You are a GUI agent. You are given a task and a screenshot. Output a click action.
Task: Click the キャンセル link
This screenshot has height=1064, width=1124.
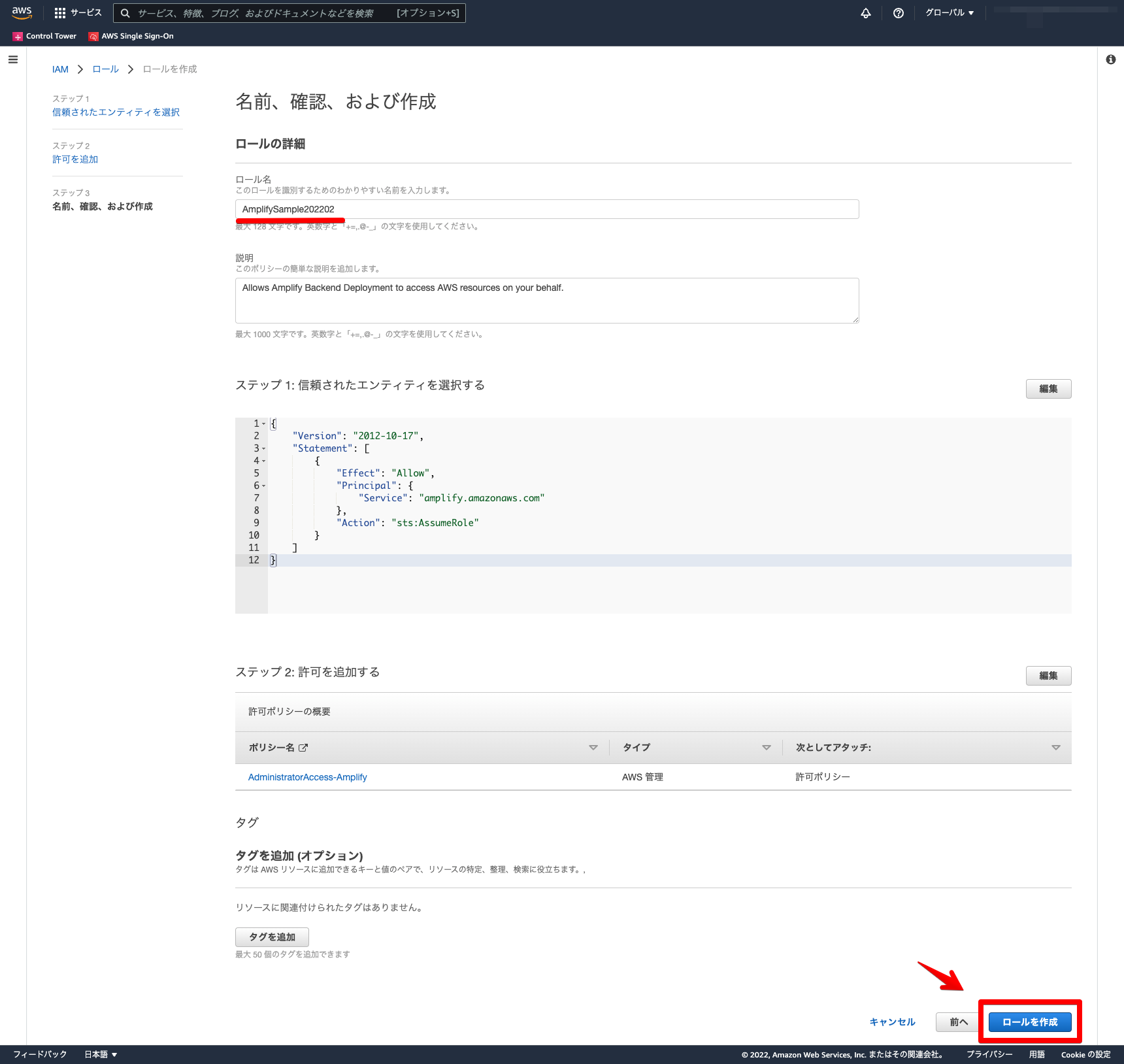tap(892, 1022)
